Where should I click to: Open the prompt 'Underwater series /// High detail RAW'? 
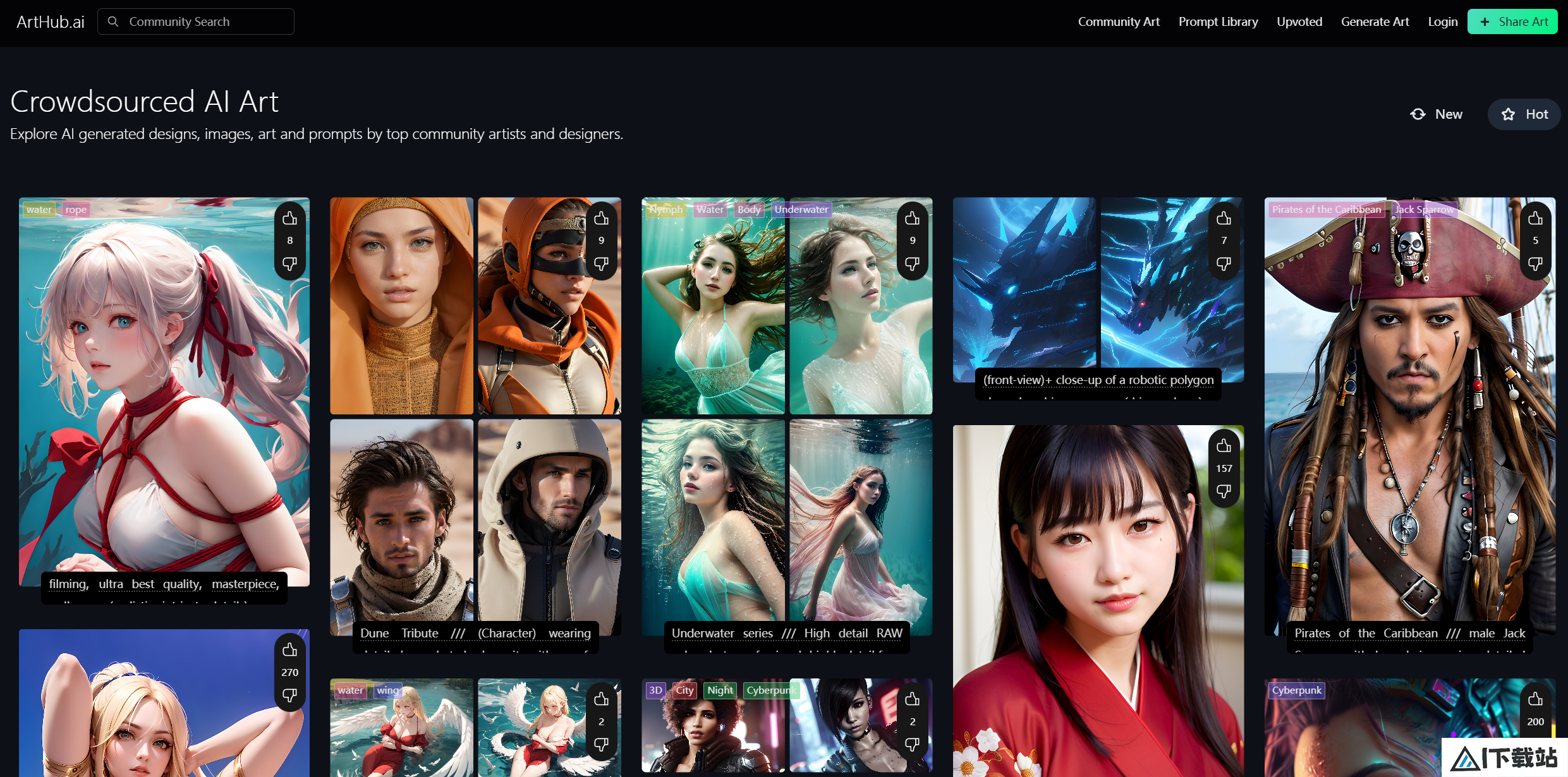click(x=787, y=633)
